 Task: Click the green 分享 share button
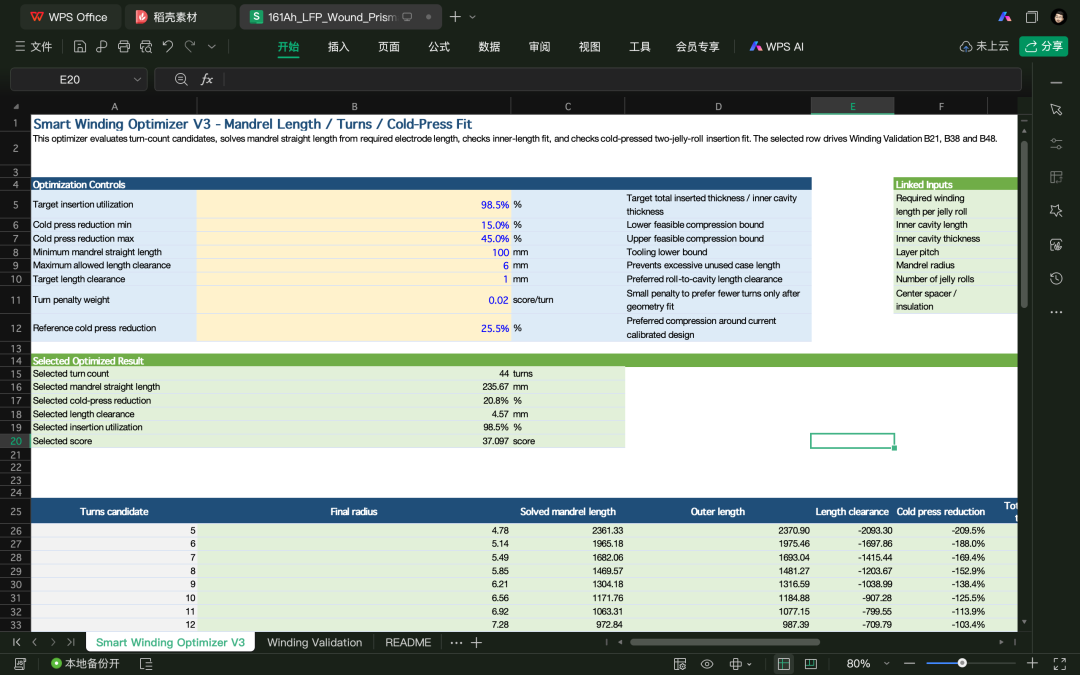(x=1043, y=46)
